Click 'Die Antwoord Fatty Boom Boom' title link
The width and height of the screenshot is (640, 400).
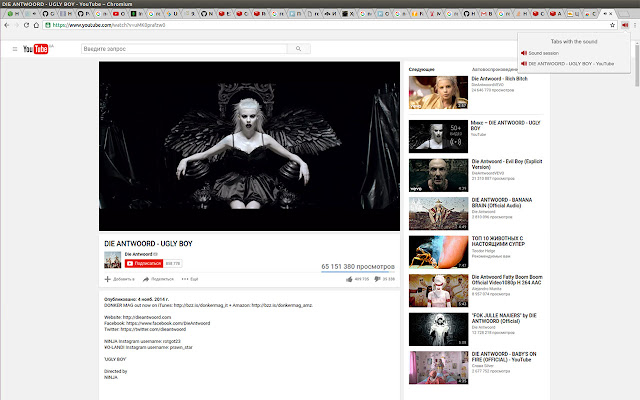click(x=507, y=280)
